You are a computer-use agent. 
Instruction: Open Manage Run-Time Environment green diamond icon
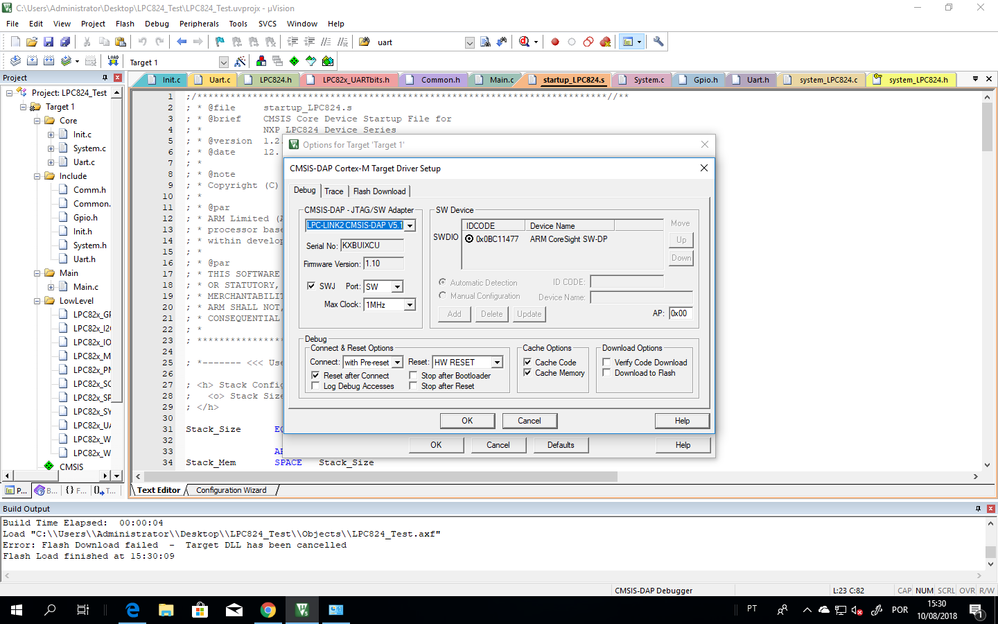(294, 61)
